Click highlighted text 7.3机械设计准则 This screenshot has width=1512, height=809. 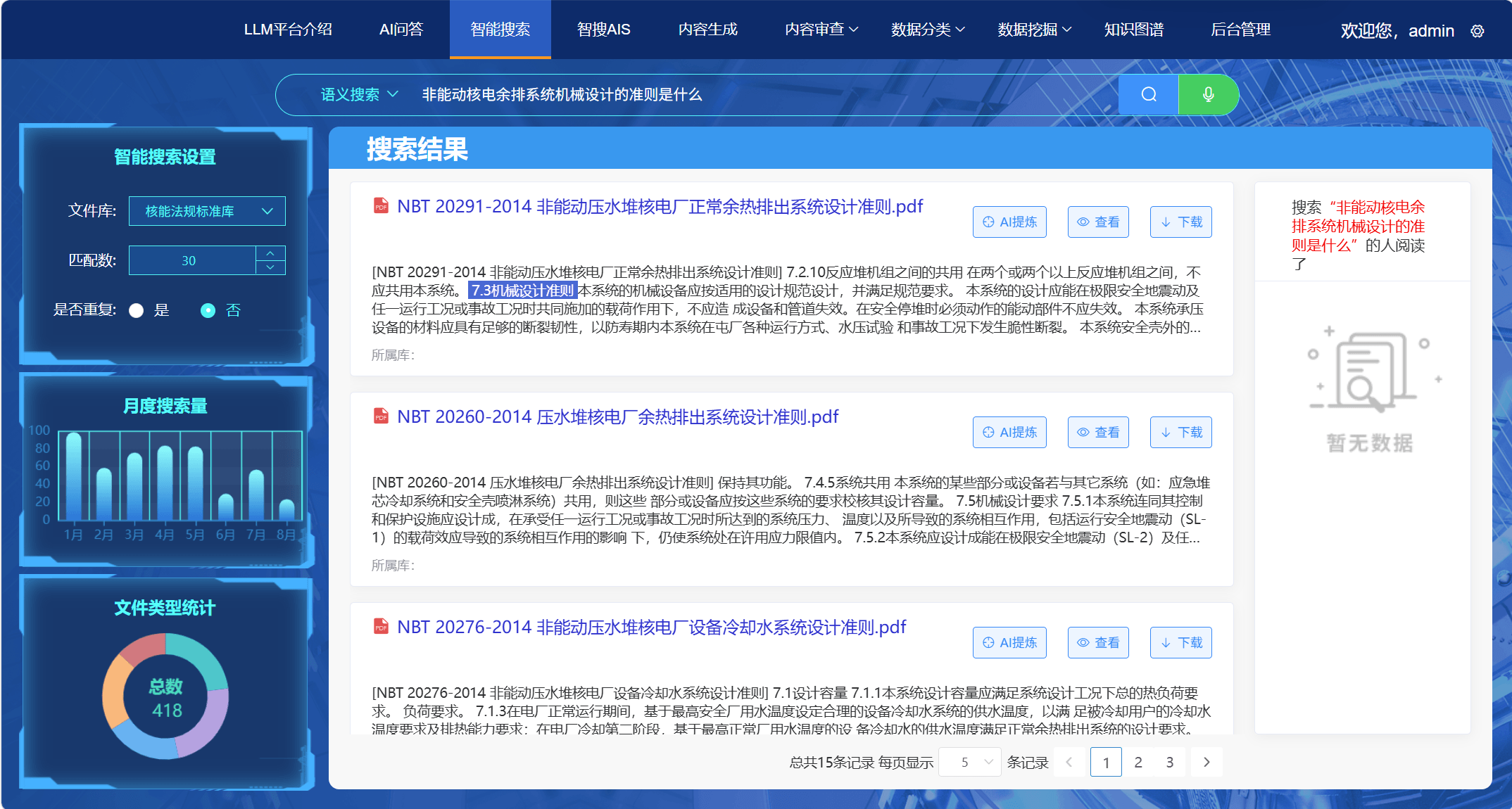[523, 291]
